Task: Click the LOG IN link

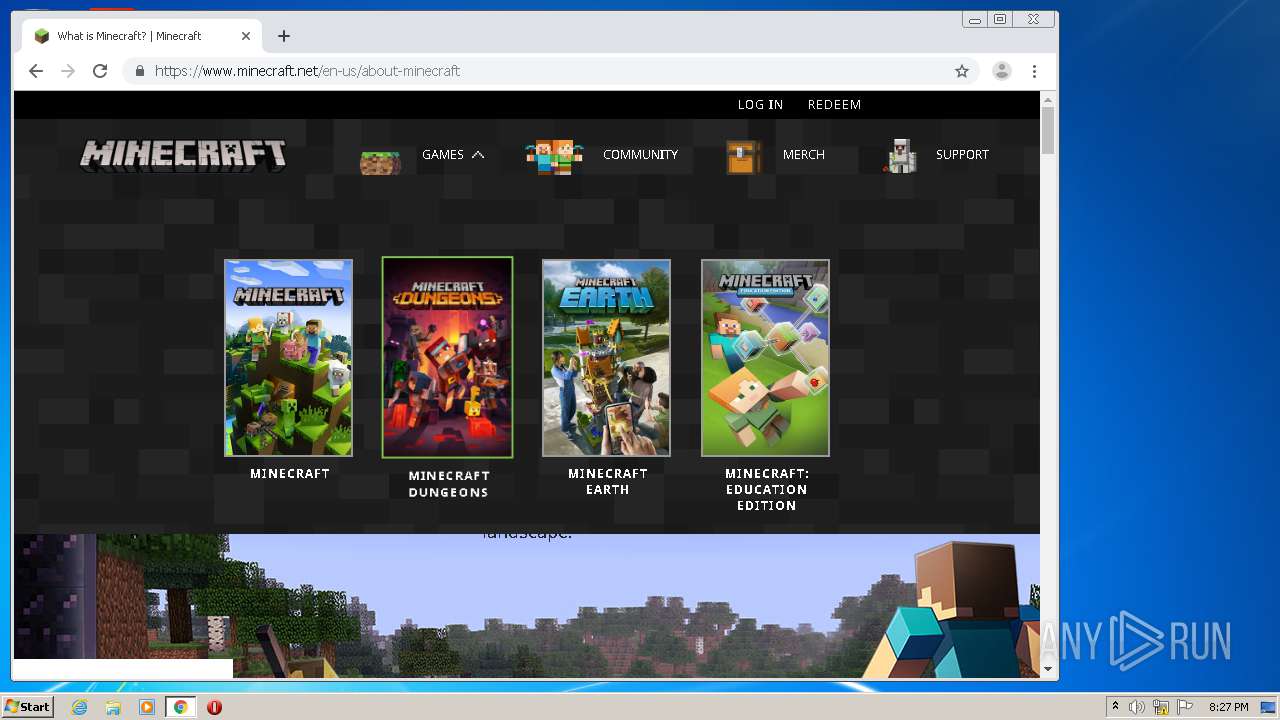Action: click(760, 105)
